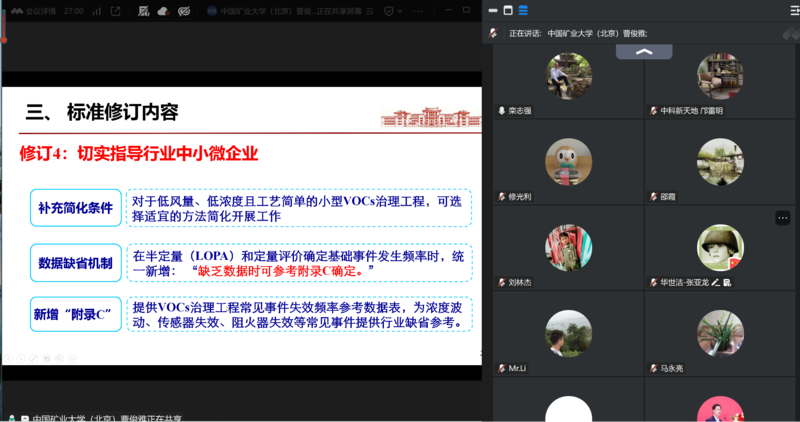
Task: Open the 会议详情 meeting details
Action: 34,11
